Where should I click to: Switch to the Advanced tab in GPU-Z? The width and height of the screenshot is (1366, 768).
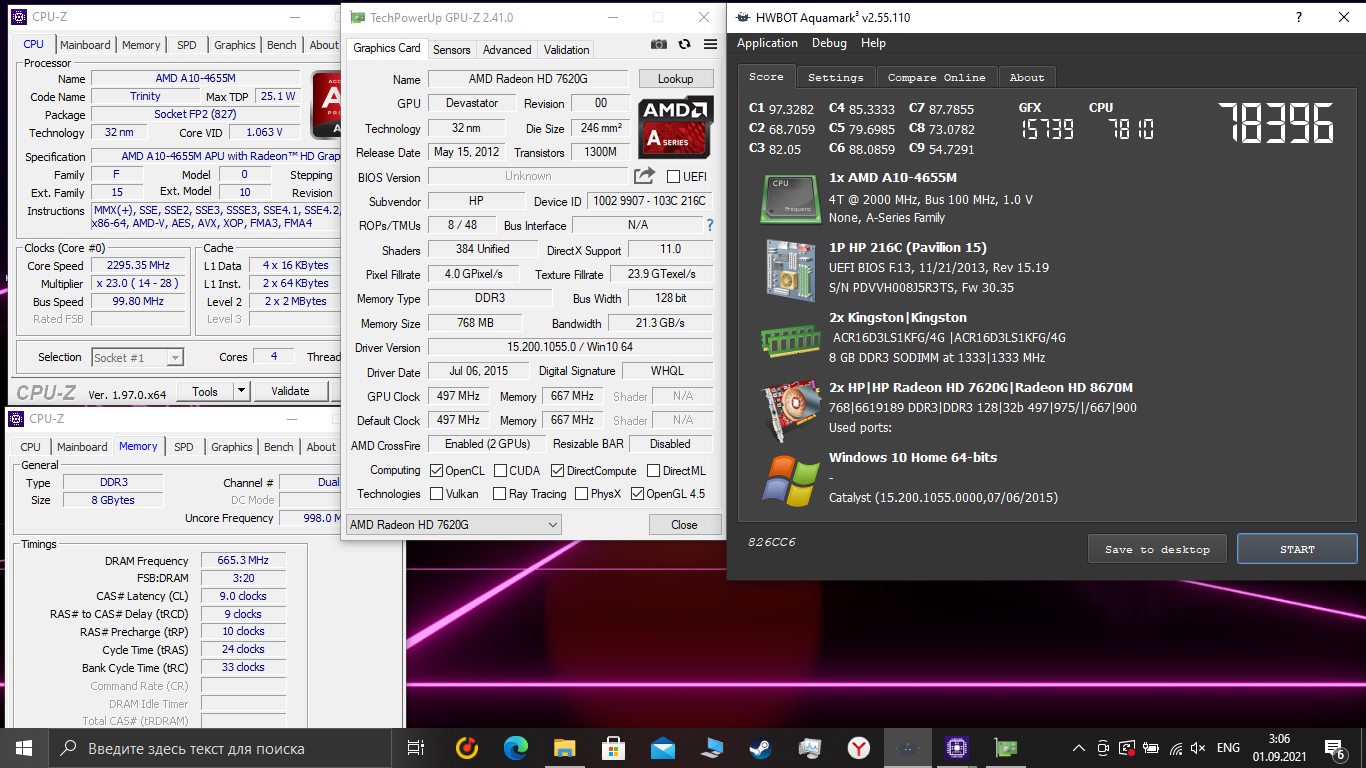point(507,49)
